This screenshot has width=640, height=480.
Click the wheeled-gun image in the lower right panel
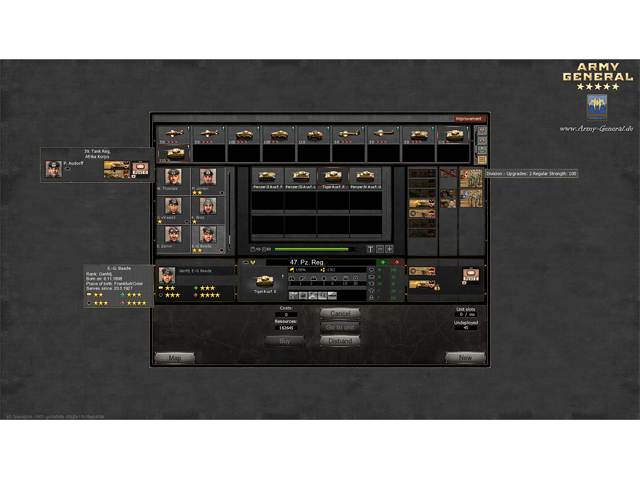point(422,271)
